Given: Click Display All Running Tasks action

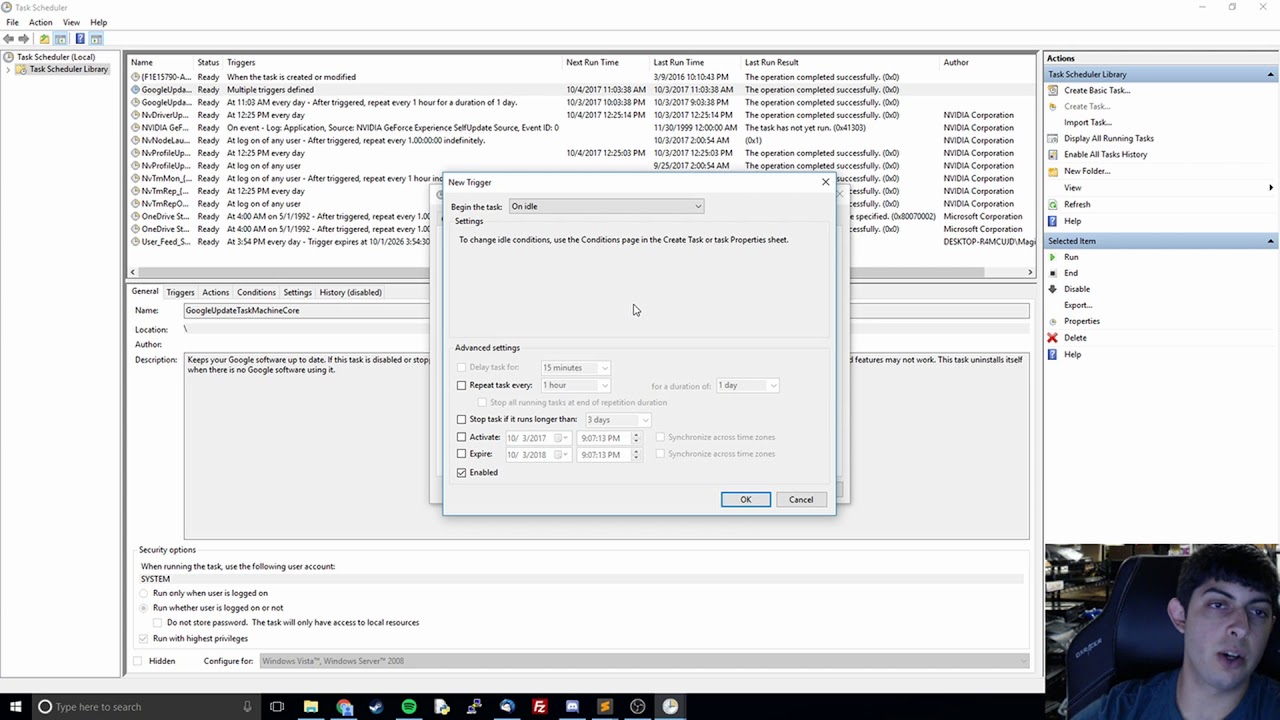Looking at the screenshot, I should tap(1109, 138).
